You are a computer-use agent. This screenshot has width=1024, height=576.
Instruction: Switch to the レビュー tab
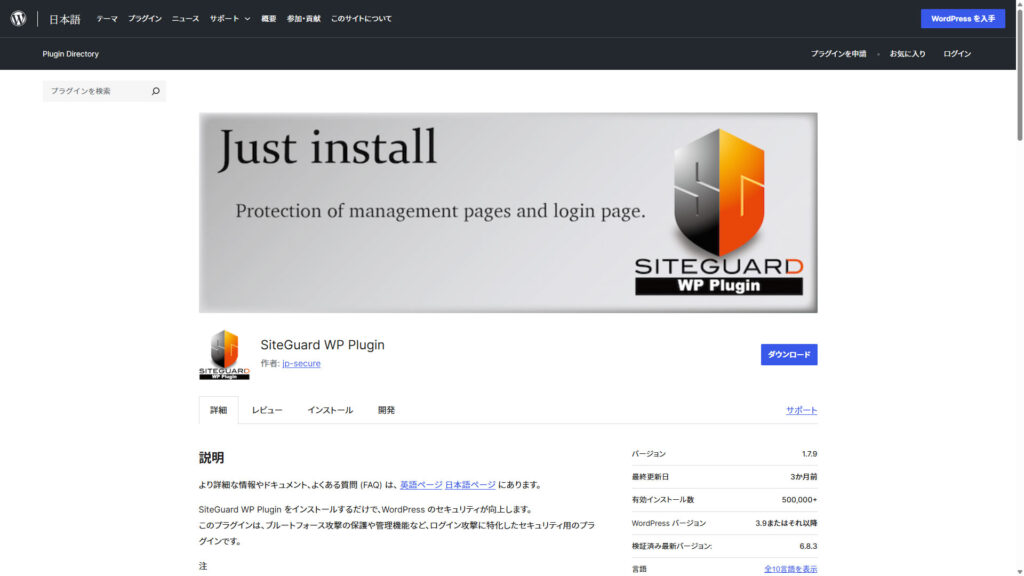click(267, 410)
